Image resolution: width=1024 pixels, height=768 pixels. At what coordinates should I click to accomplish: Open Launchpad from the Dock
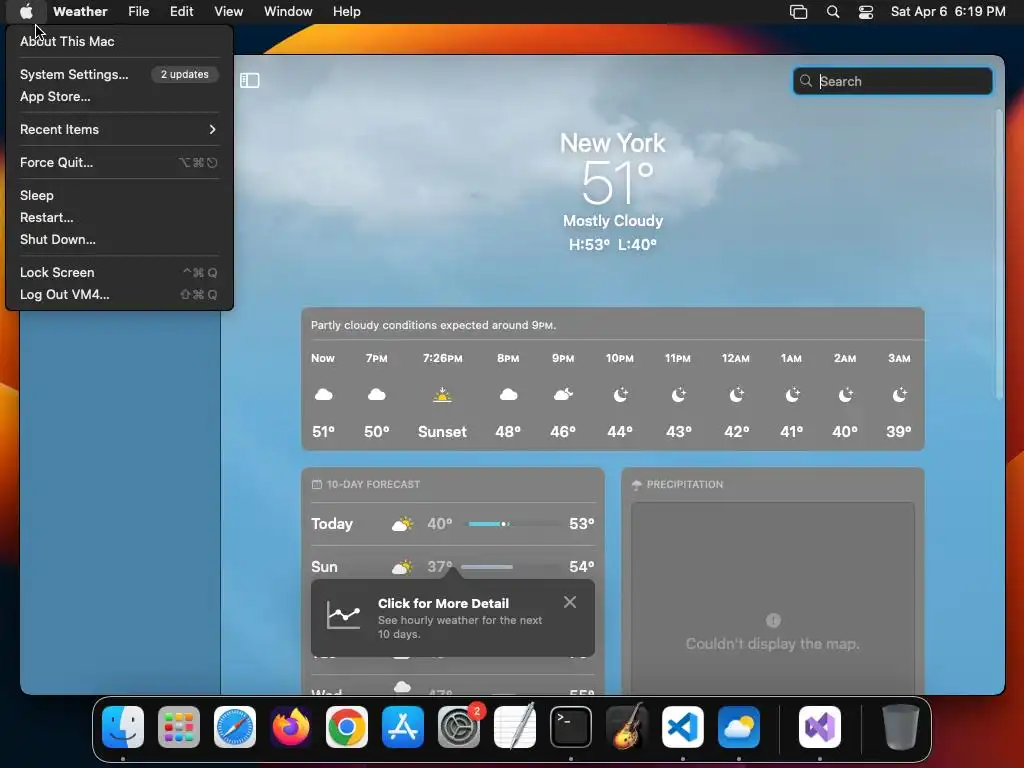point(179,727)
